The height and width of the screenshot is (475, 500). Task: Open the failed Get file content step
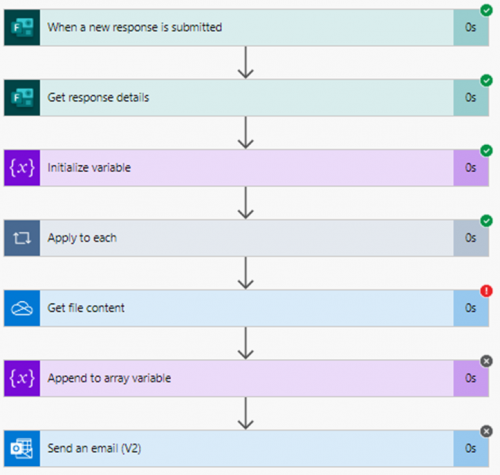246,308
